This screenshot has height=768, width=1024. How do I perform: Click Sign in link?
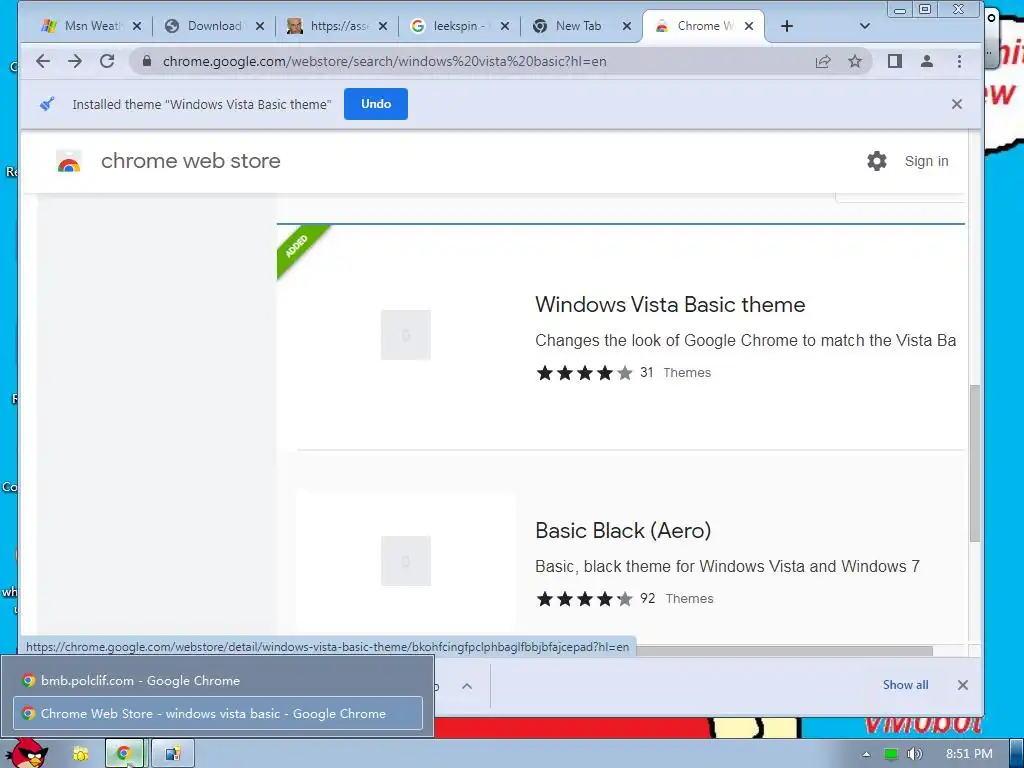926,161
